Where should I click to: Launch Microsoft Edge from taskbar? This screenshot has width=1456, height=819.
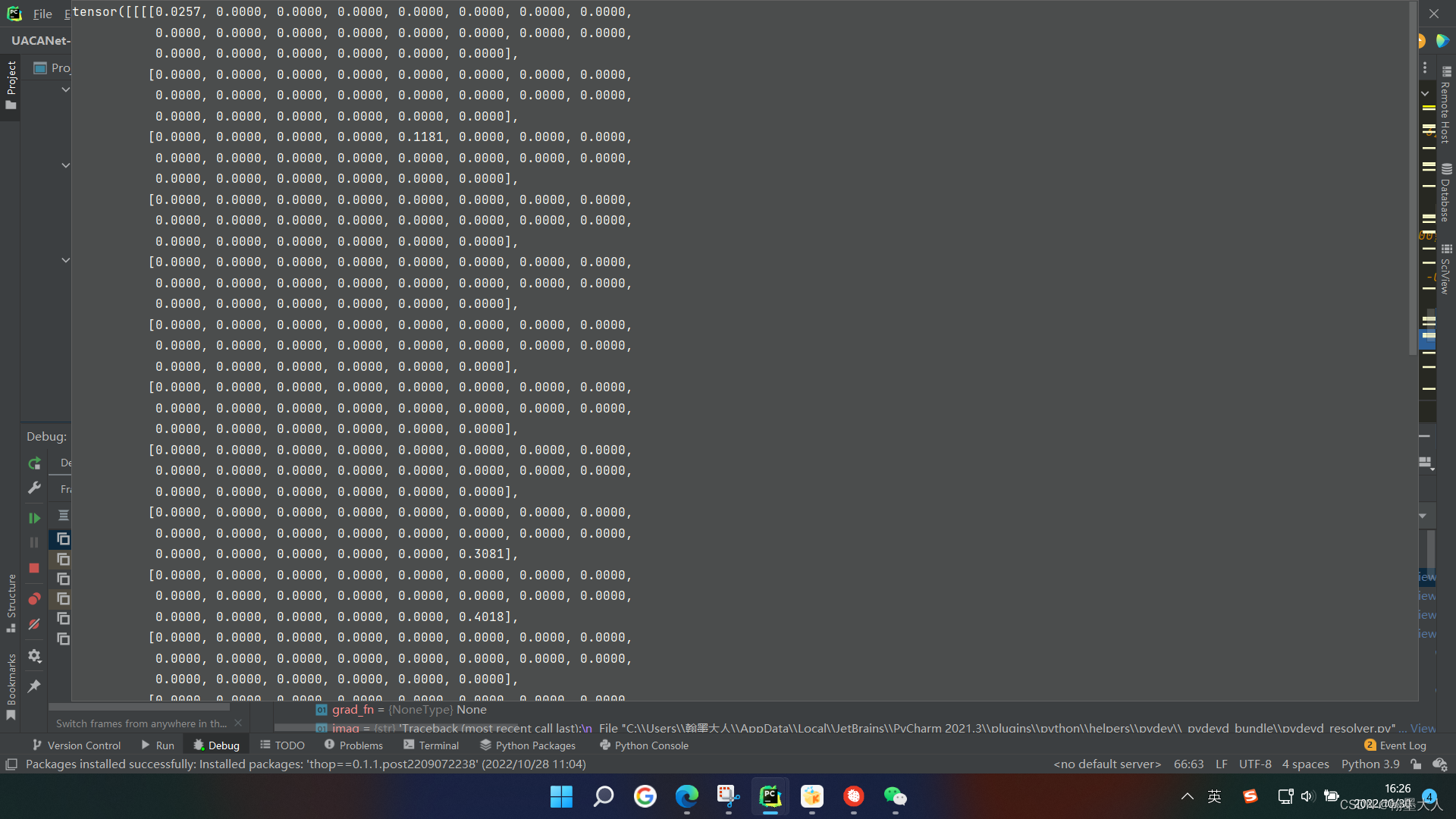[687, 797]
